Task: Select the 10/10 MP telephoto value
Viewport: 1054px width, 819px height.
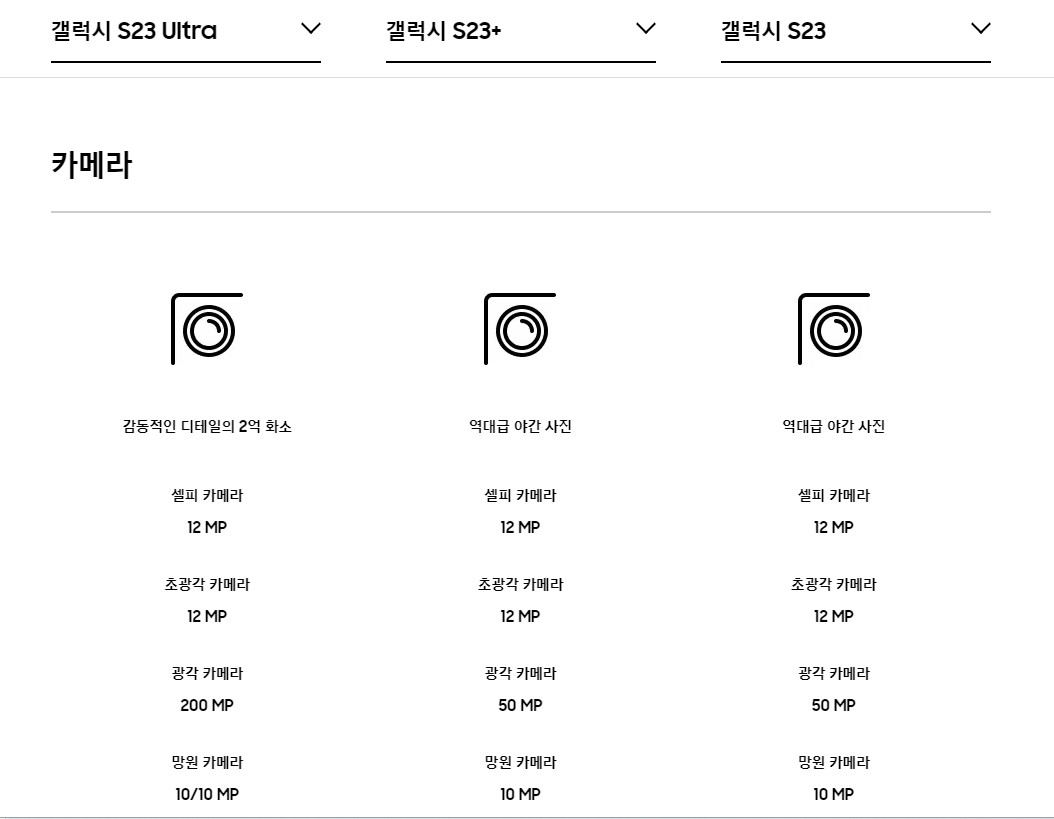Action: pos(207,794)
